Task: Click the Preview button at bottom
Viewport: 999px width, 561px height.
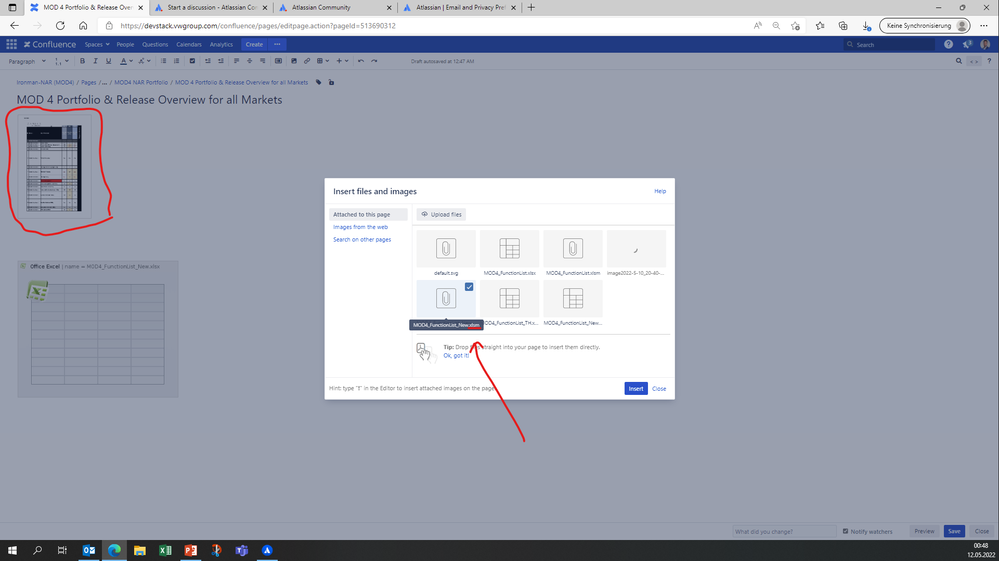Action: pyautogui.click(x=924, y=531)
